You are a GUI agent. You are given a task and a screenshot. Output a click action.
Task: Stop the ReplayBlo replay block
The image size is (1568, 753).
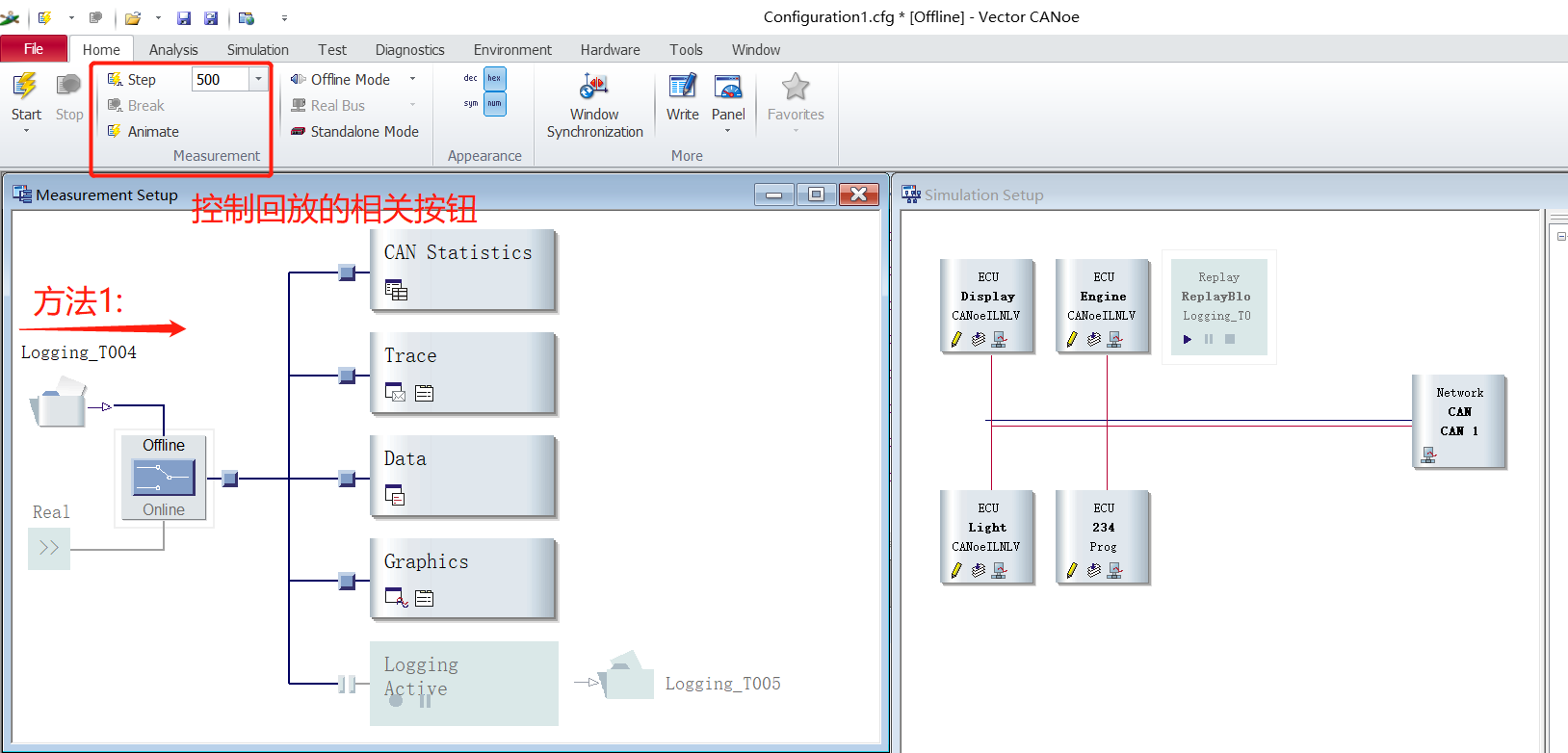tap(1230, 339)
